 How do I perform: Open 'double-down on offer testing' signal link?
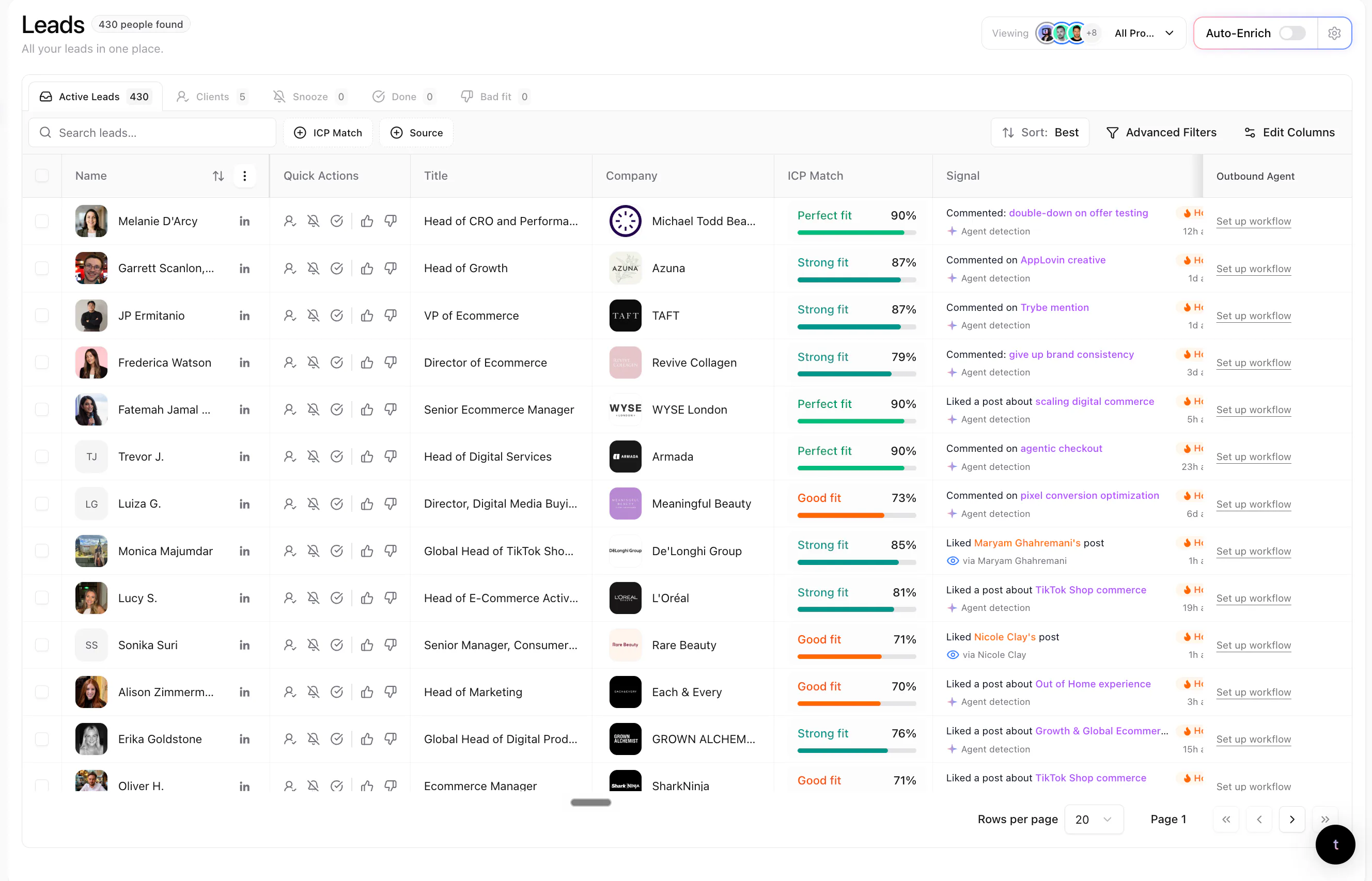[x=1078, y=213]
